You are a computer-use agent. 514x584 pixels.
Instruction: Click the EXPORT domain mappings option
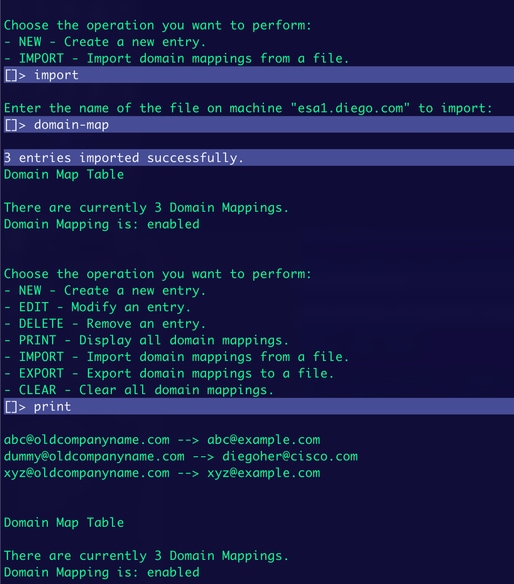(169, 373)
